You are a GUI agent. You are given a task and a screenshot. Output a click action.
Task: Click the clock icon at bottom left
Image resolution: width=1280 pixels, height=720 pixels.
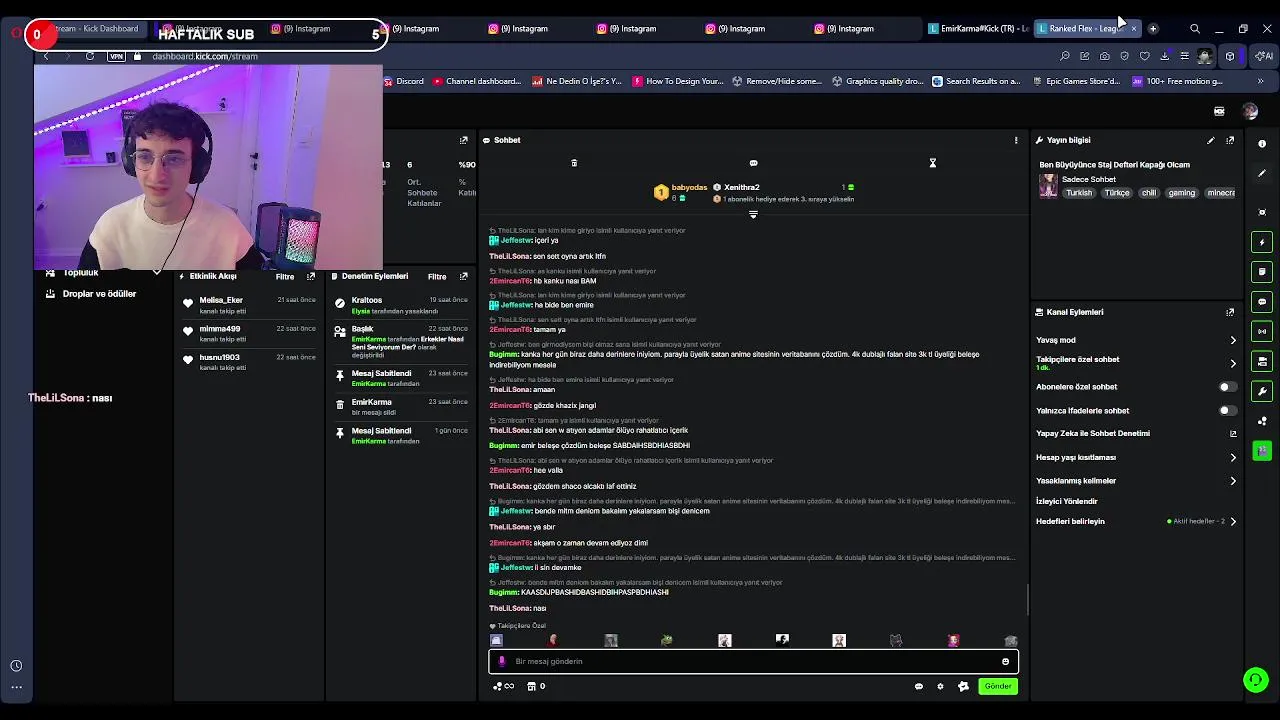16,666
